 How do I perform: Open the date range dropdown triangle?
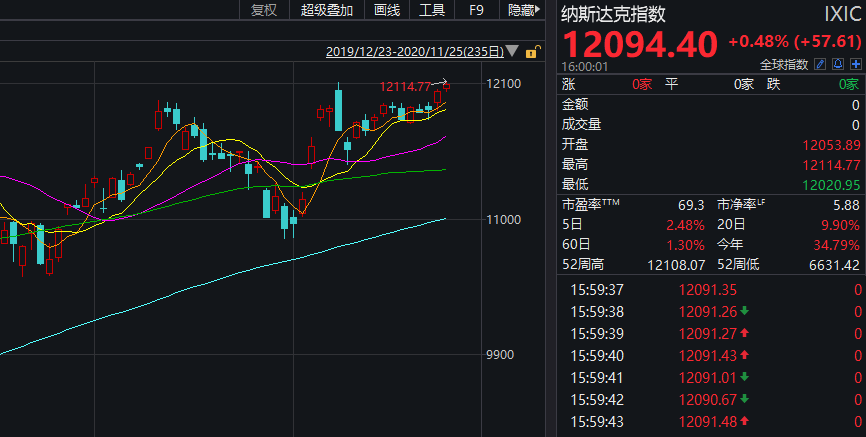pos(513,51)
